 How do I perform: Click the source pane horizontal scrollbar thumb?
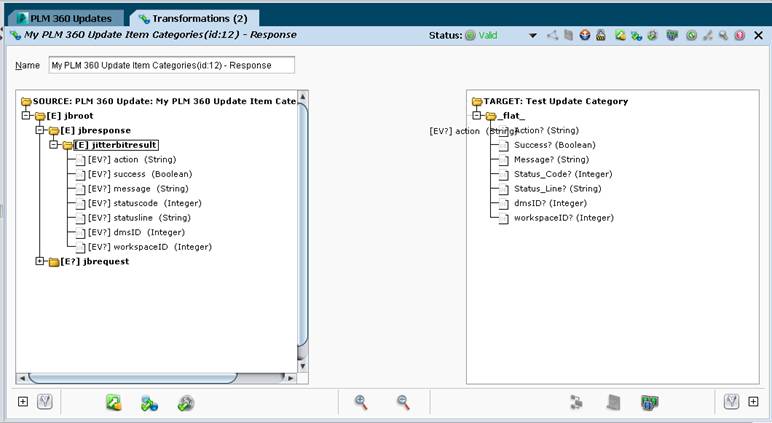133,378
